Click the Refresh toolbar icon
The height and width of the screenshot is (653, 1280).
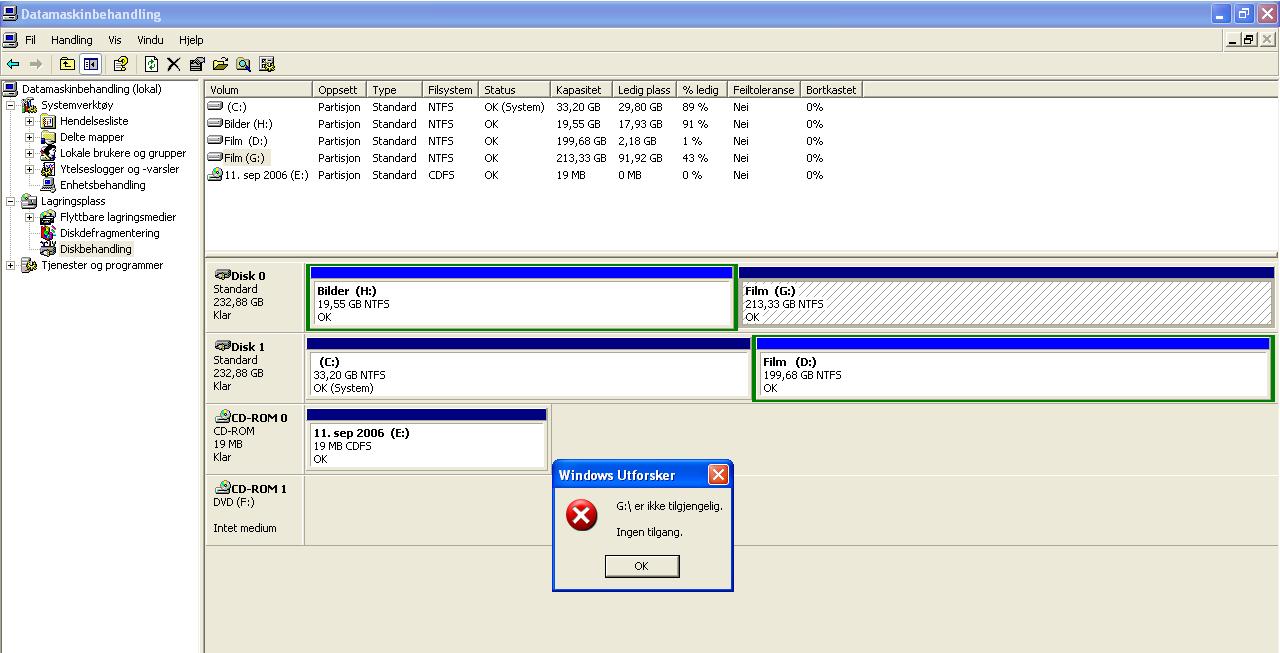(151, 64)
